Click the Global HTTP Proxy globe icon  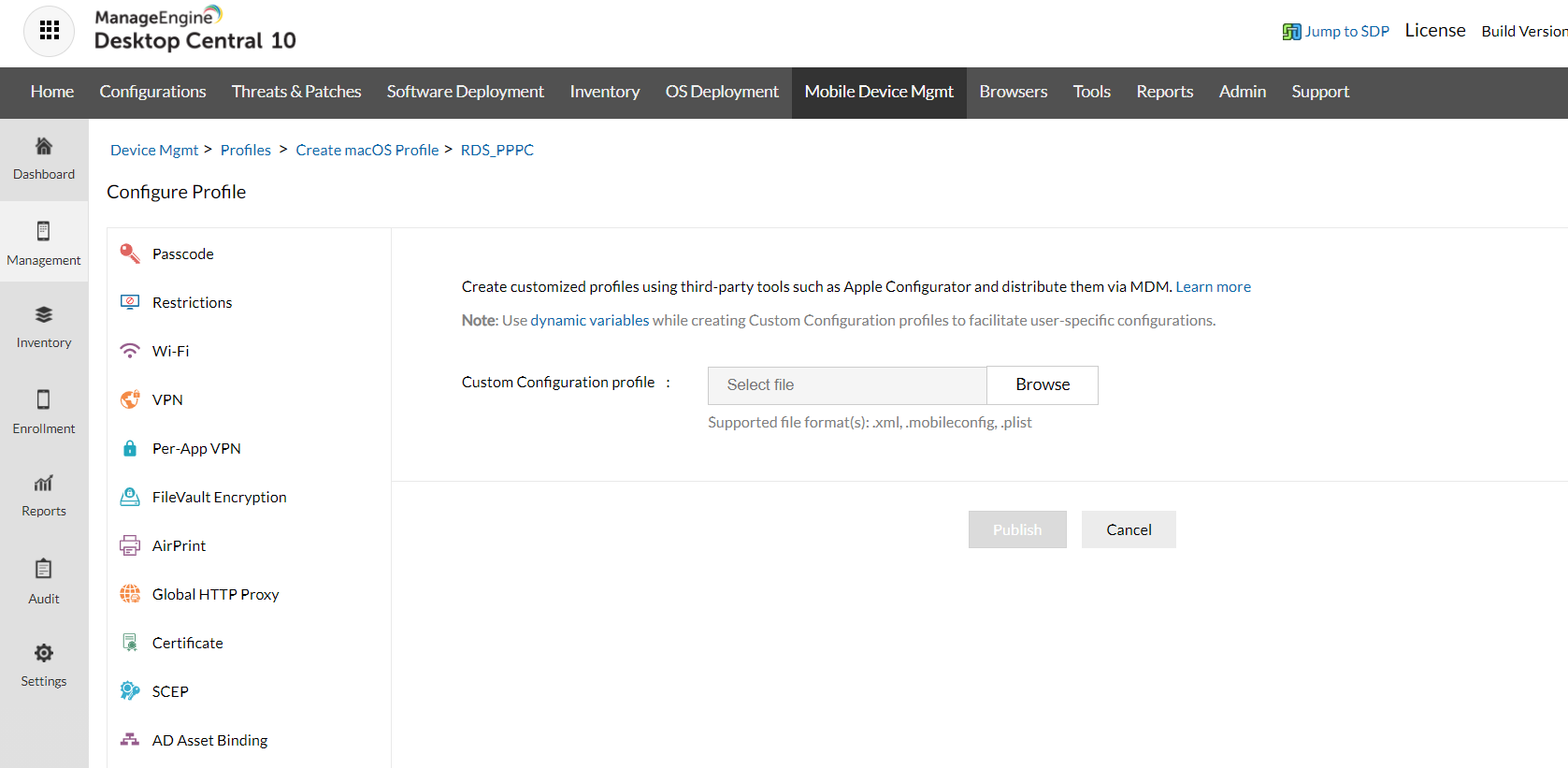[130, 594]
